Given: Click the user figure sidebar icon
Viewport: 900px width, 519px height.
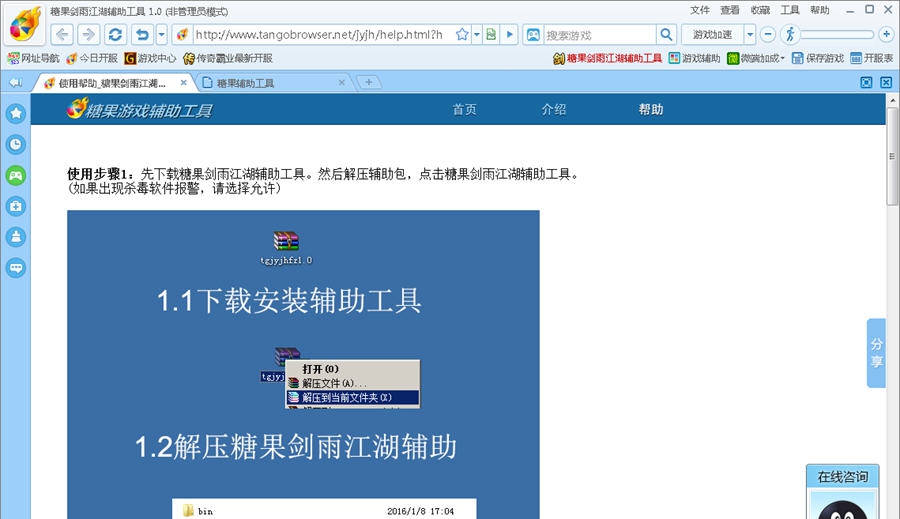Looking at the screenshot, I should [x=15, y=237].
